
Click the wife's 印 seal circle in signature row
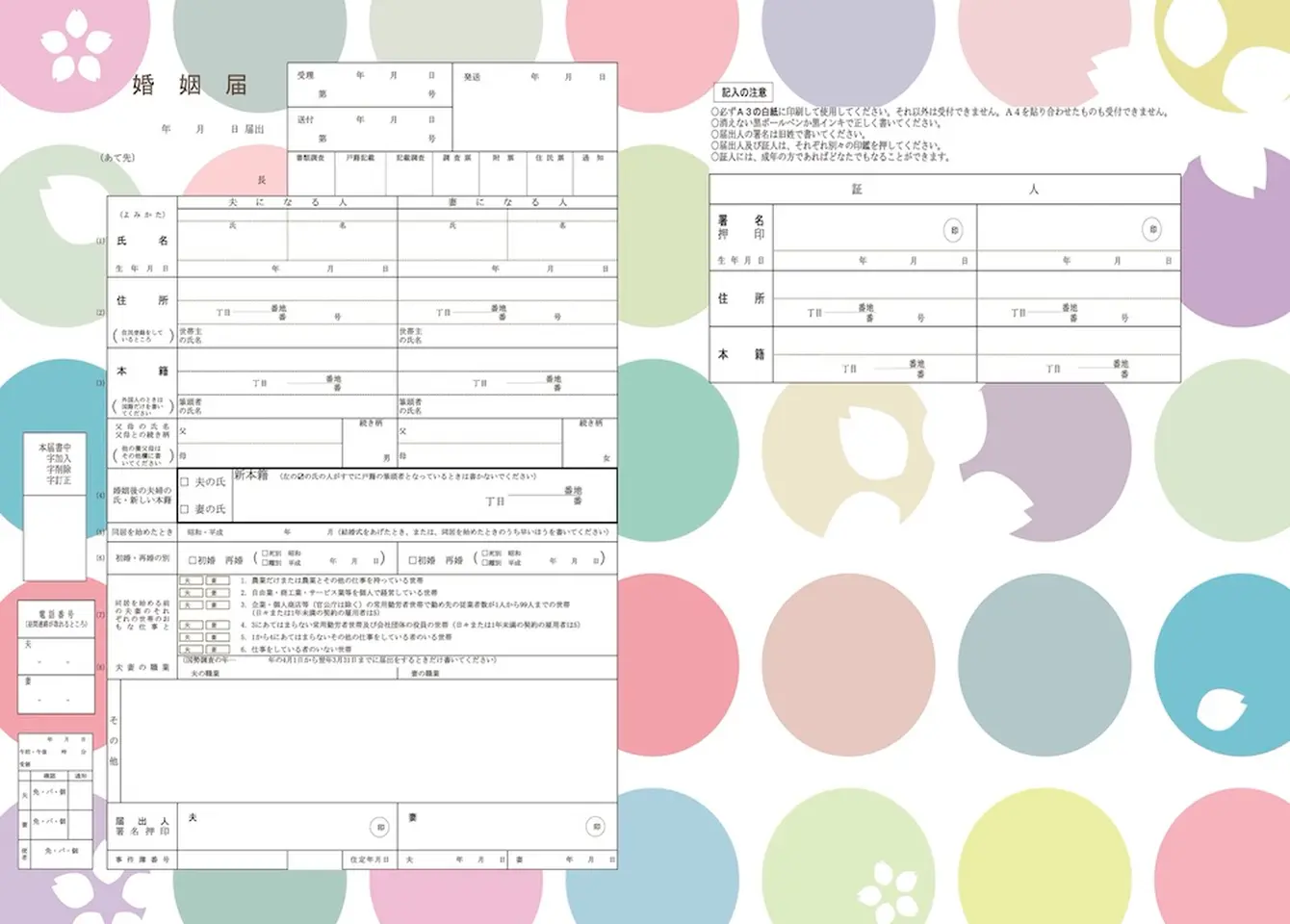tap(596, 826)
